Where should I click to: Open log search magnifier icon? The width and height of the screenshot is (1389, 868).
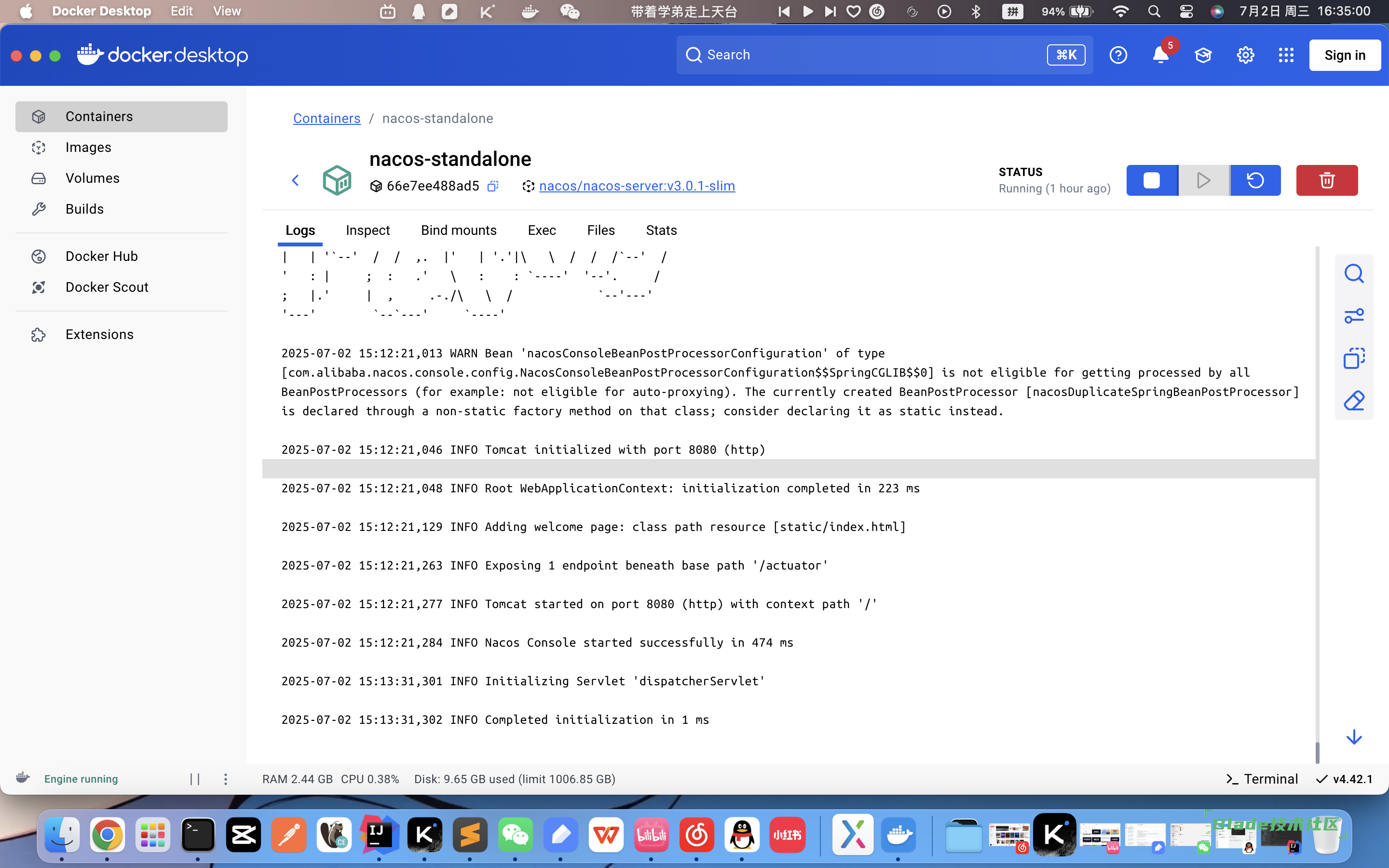1354,274
